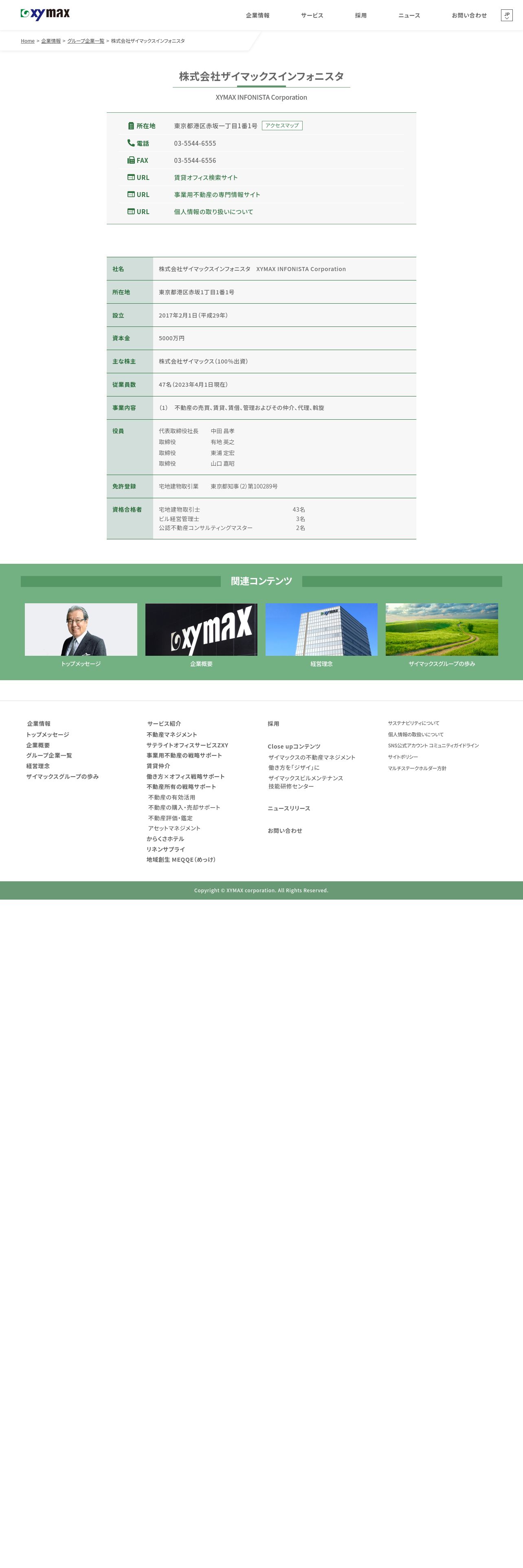Open footer サテライトオフィスサービスZXY link

point(187,745)
